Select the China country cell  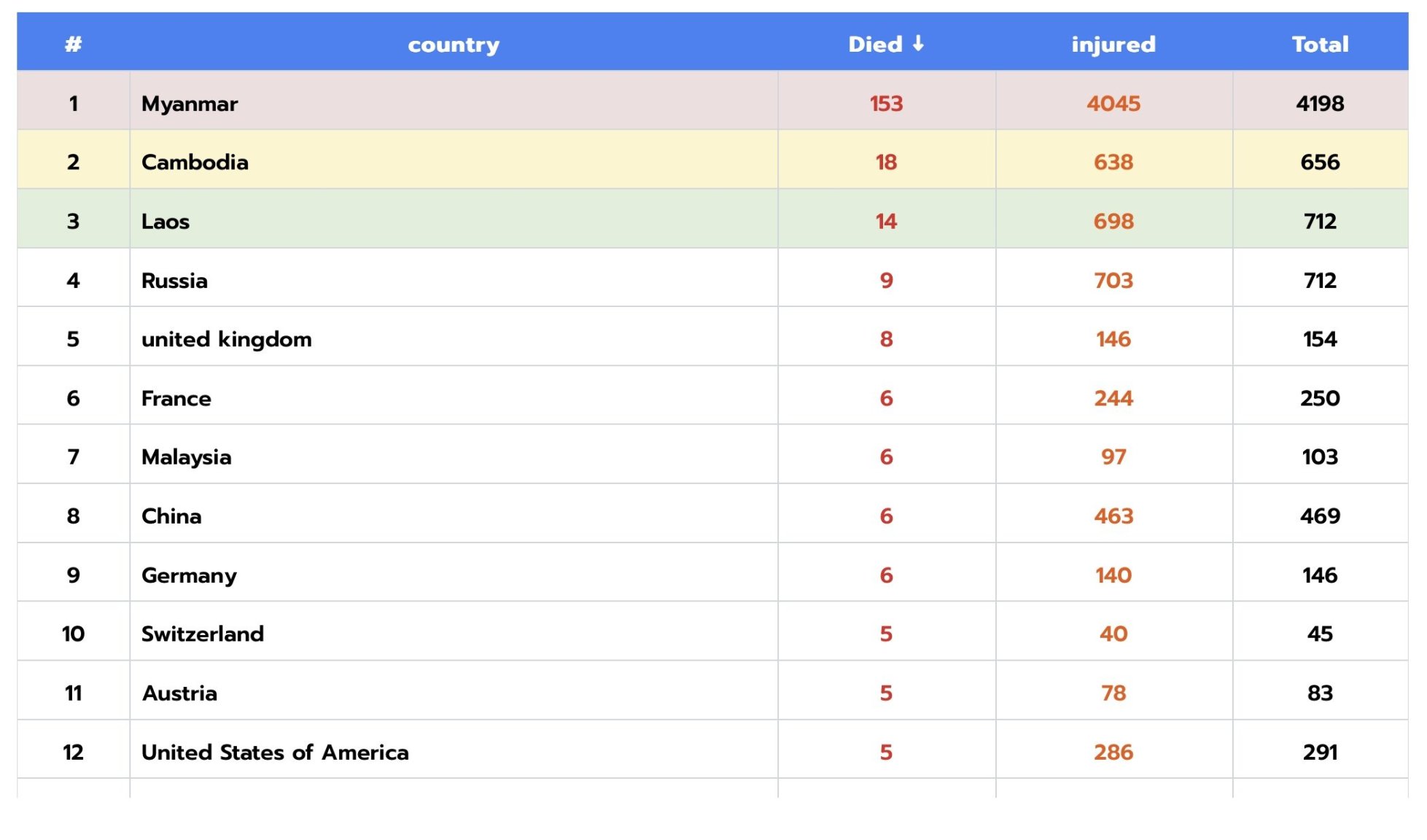pos(454,514)
